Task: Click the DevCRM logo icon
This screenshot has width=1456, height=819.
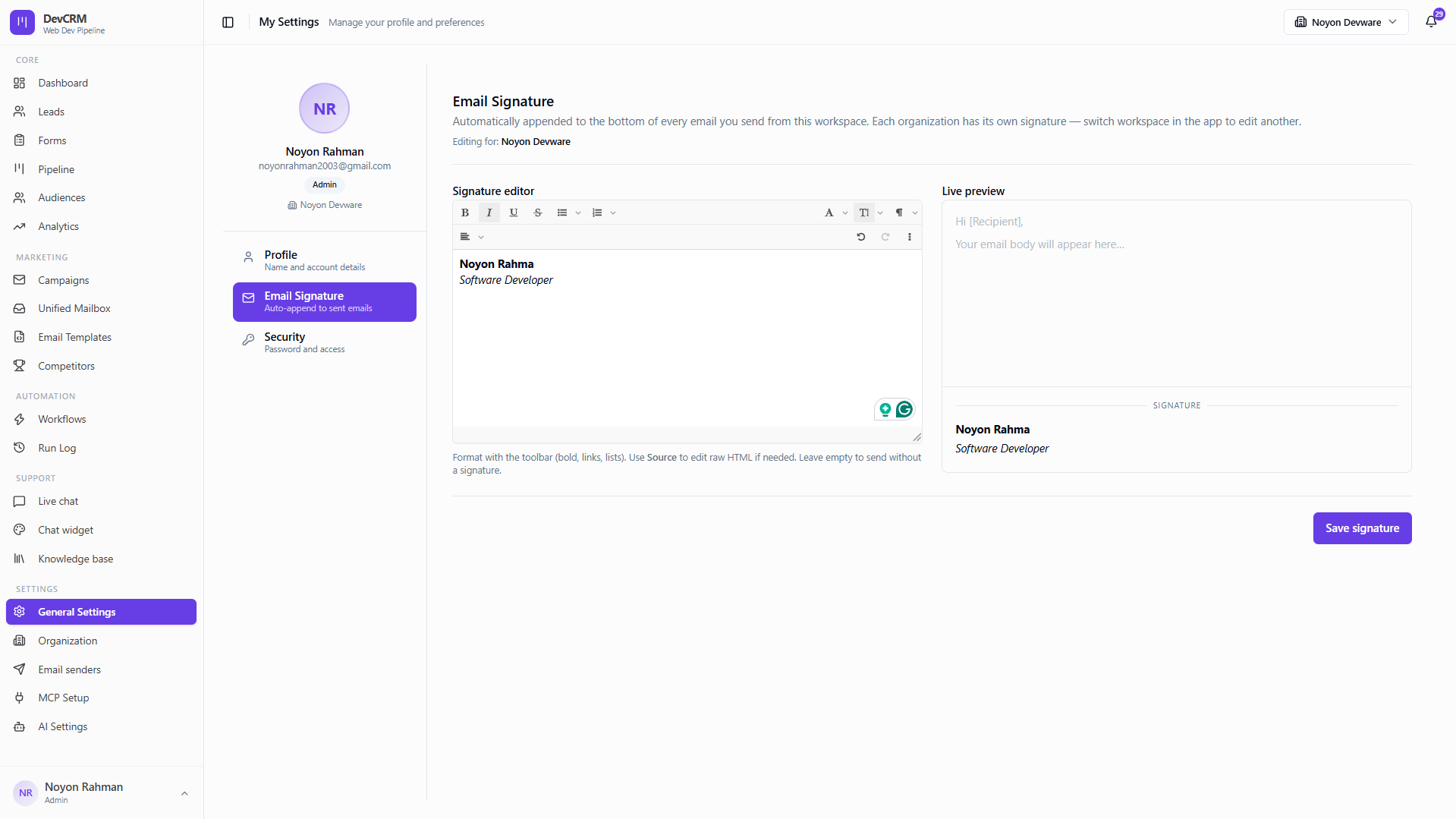Action: click(x=22, y=23)
